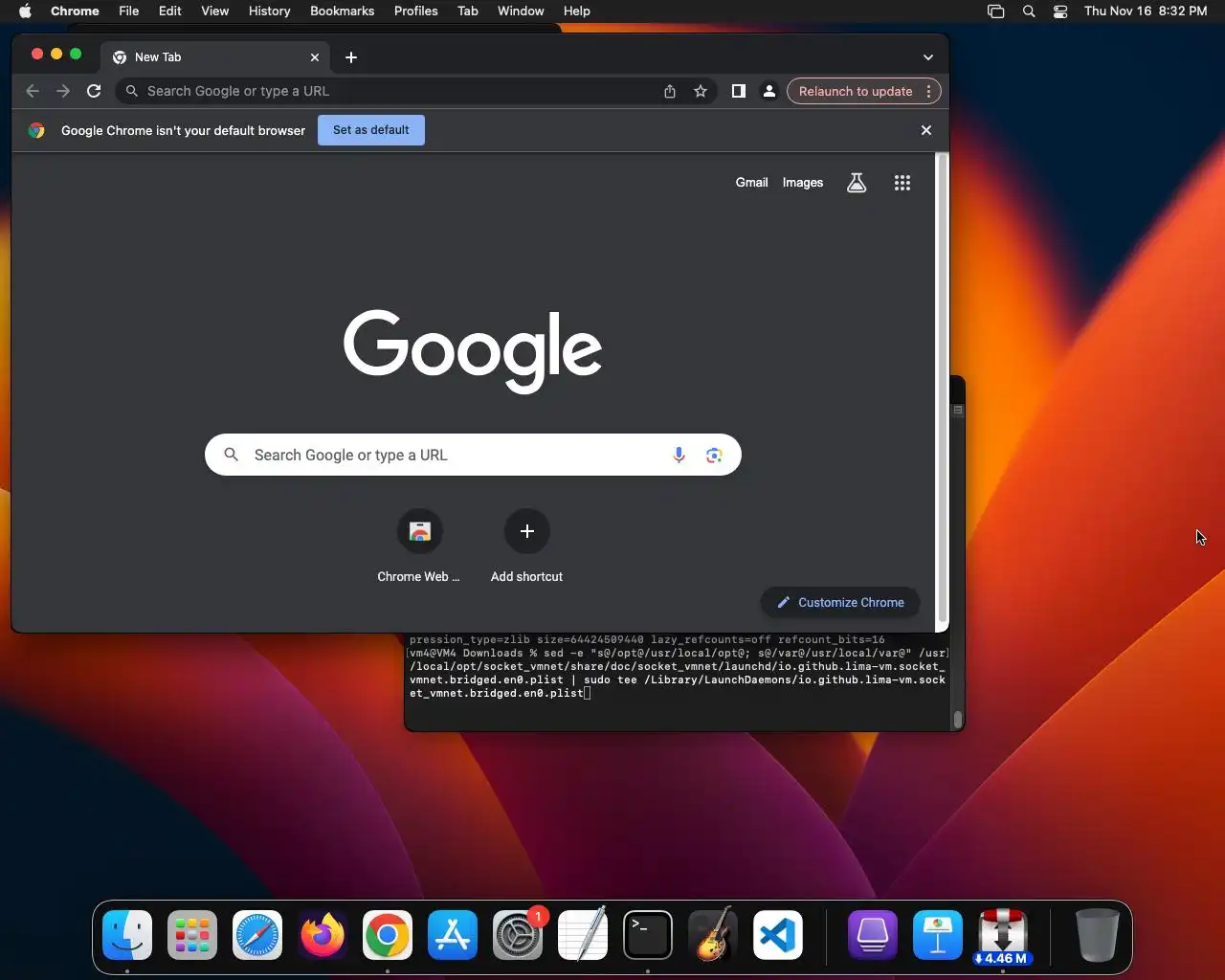
Task: Open Chrome three-dot menu
Action: [x=928, y=91]
